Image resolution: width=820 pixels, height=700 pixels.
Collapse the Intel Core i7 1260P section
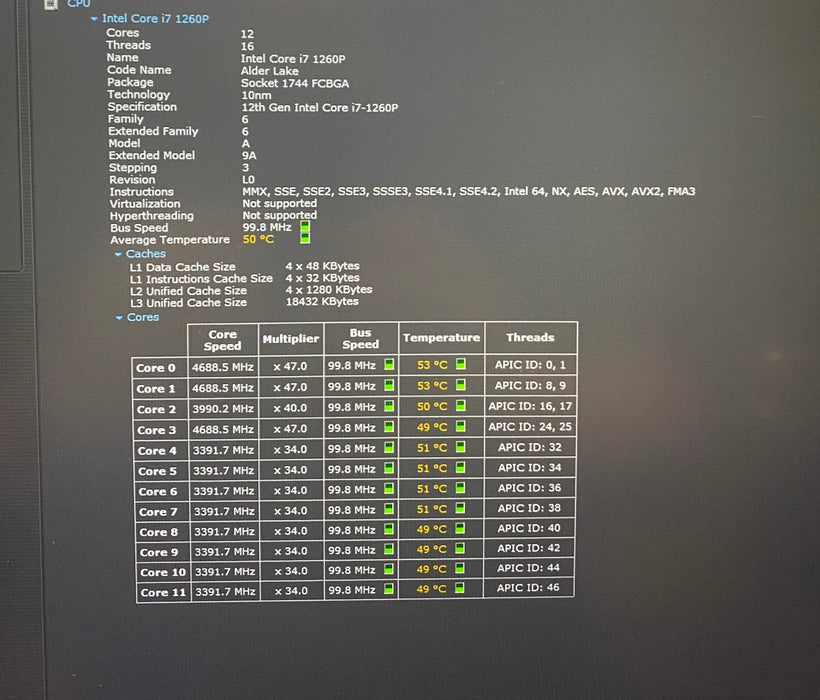point(93,19)
